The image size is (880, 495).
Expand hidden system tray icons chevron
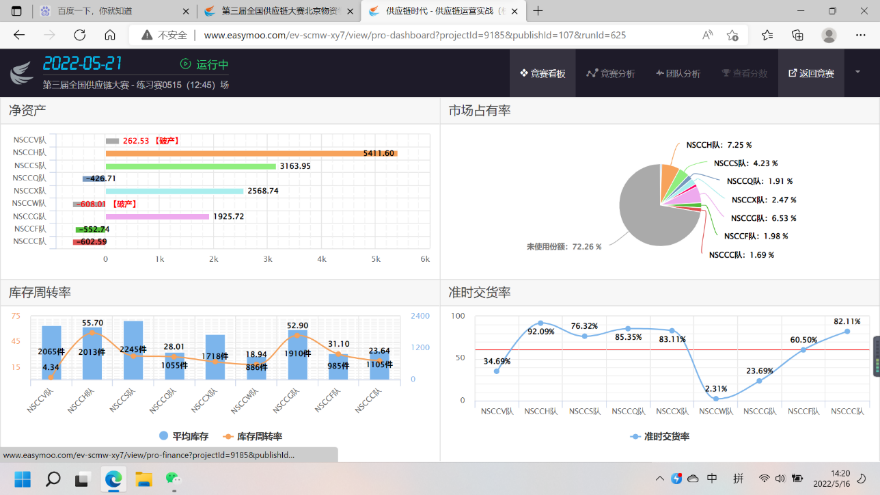657,478
